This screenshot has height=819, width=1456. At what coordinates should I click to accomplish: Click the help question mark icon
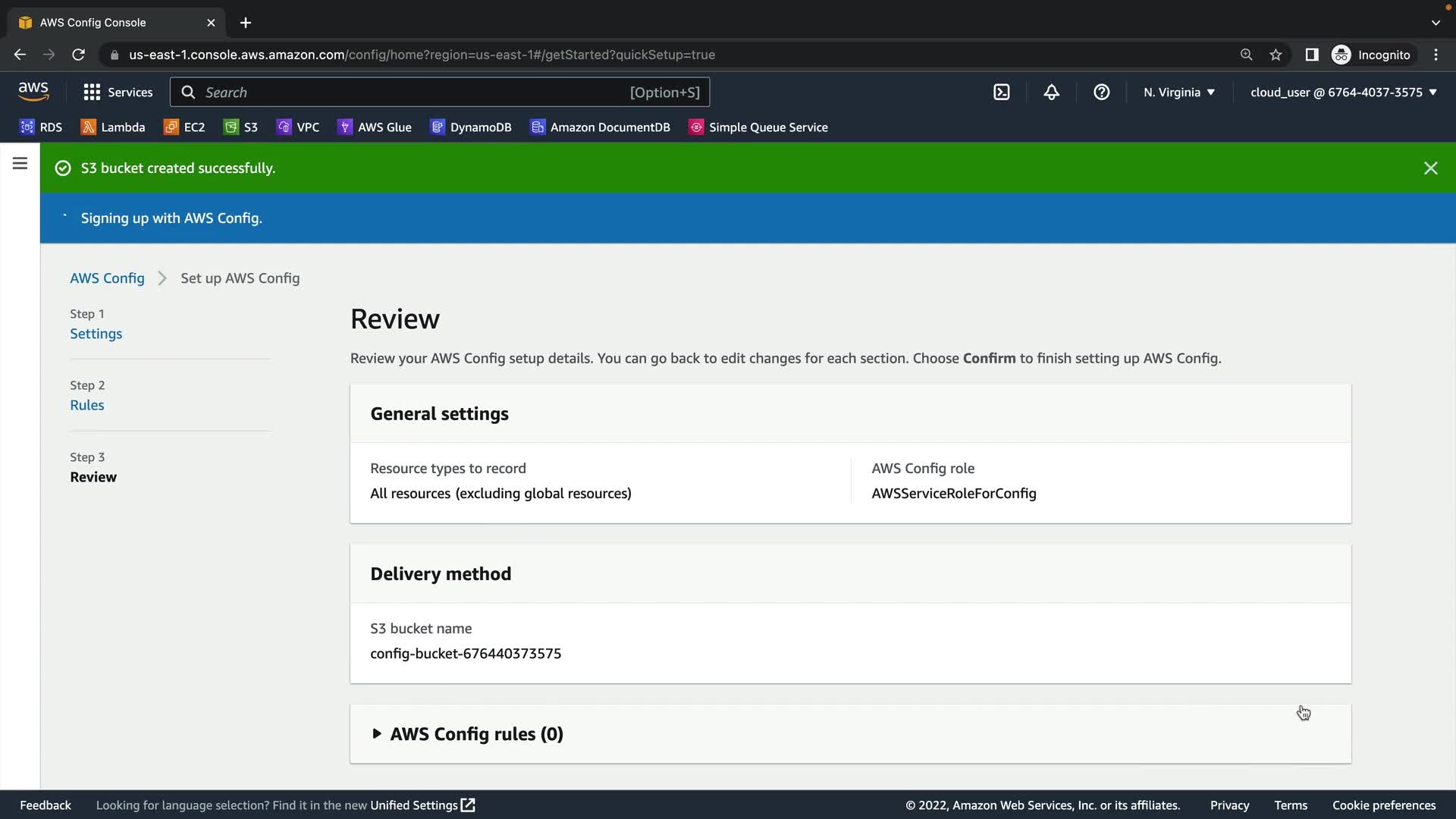pyautogui.click(x=1101, y=93)
